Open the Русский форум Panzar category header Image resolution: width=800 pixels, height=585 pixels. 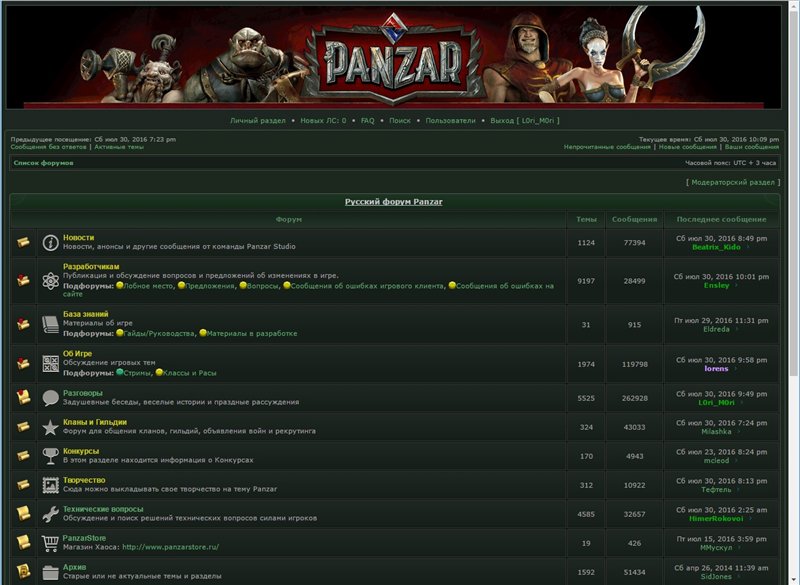coord(393,202)
